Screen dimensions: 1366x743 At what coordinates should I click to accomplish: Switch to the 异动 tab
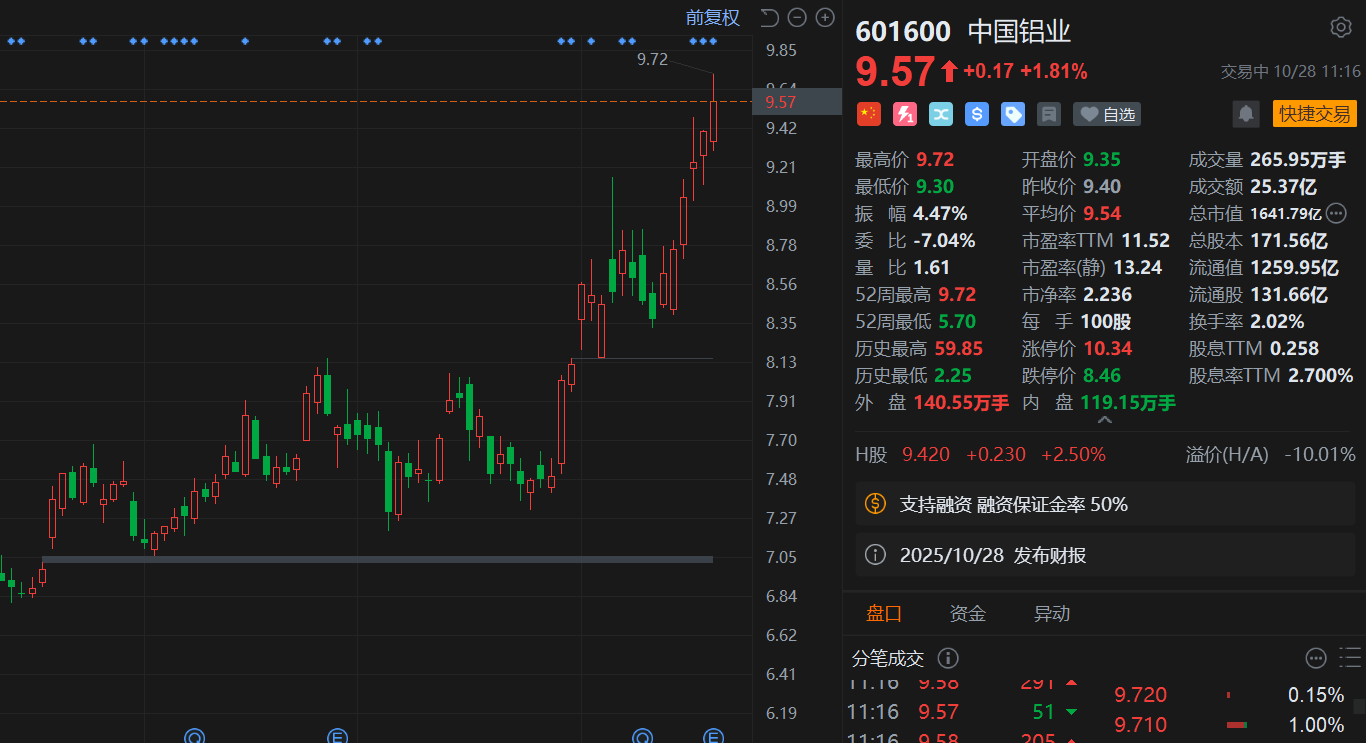coord(1051,613)
